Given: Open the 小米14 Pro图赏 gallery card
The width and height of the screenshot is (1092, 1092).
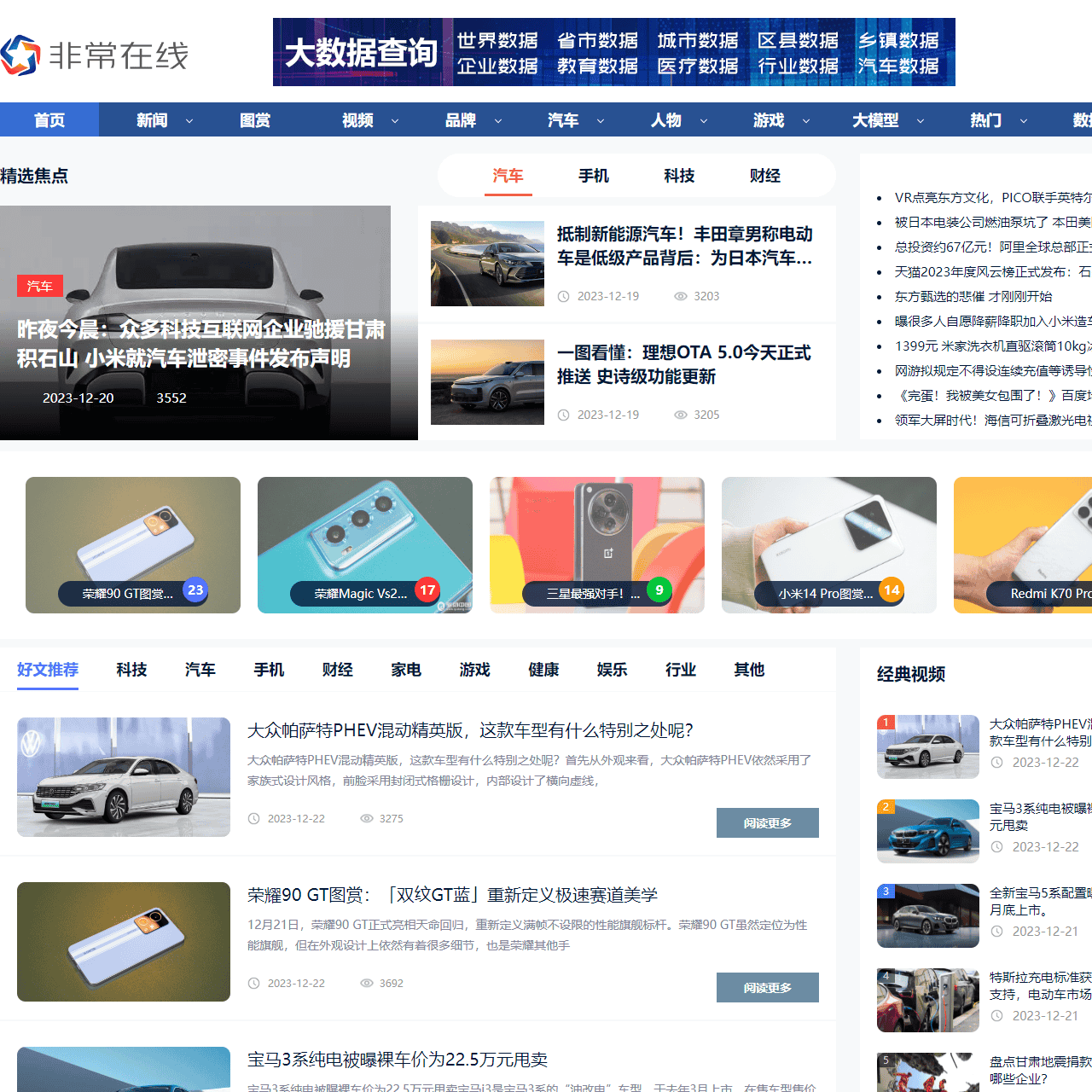Looking at the screenshot, I should coord(829,545).
